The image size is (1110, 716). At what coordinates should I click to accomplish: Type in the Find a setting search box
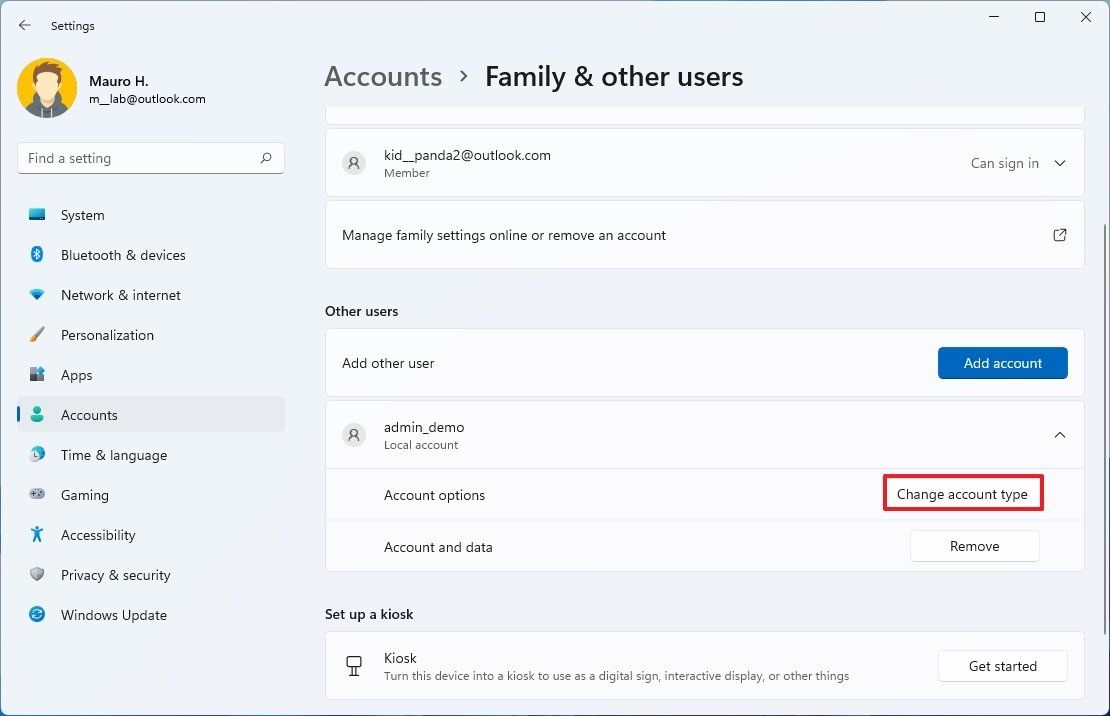[150, 157]
